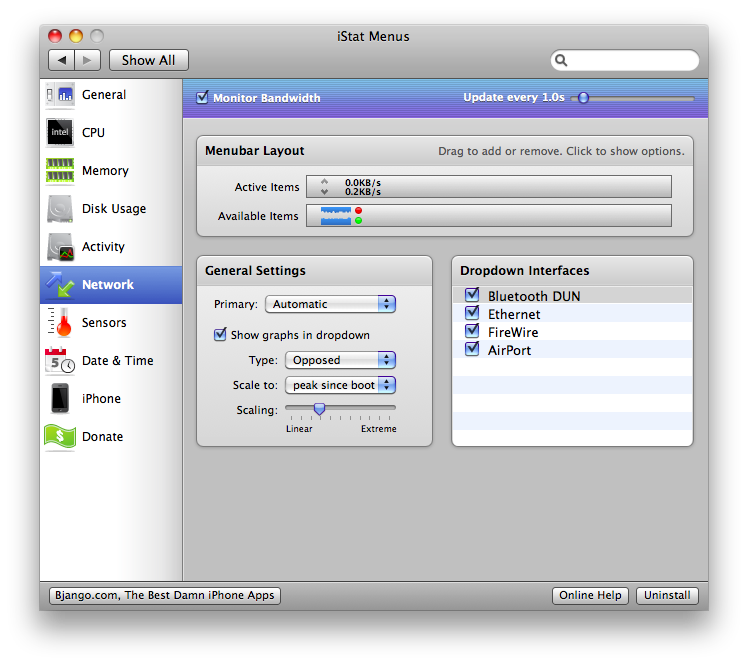Click the blue bandwidth graph available item
Viewport: 748px width, 665px height.
click(336, 216)
